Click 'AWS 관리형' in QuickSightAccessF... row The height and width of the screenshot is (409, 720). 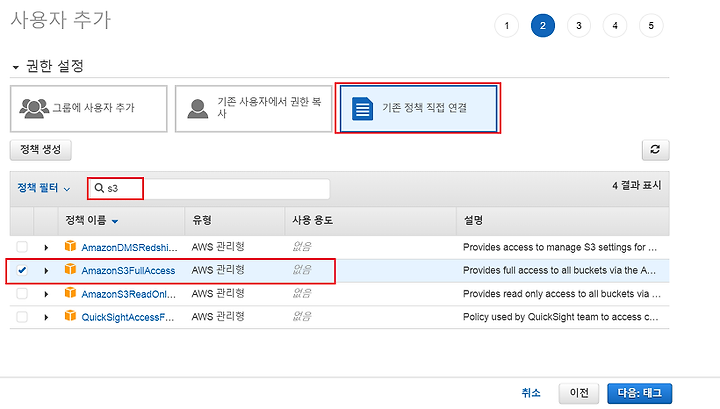tap(218, 316)
